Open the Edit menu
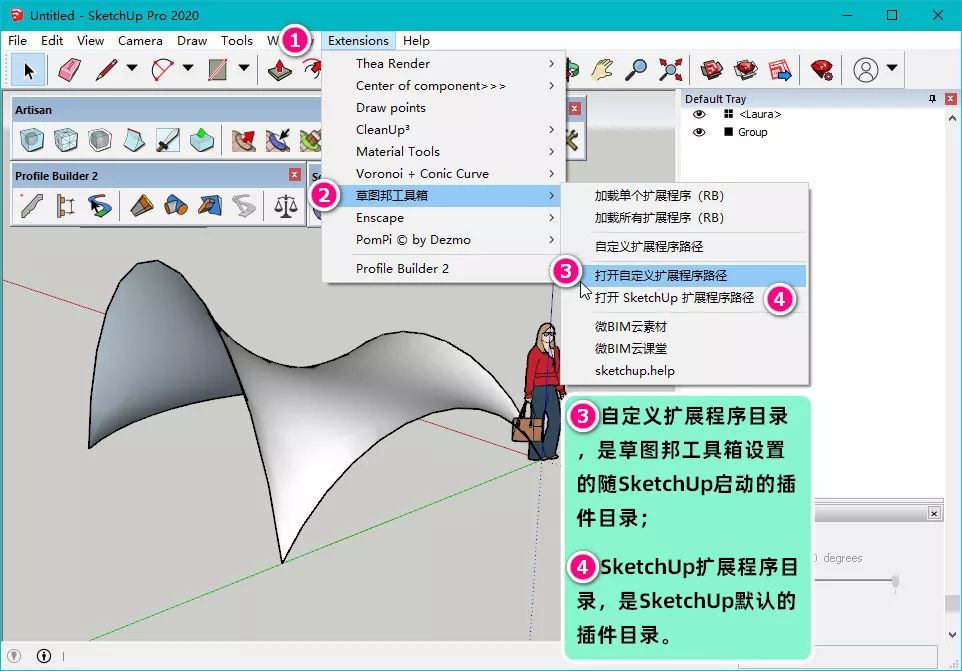Screen dimensions: 962x671 52,40
